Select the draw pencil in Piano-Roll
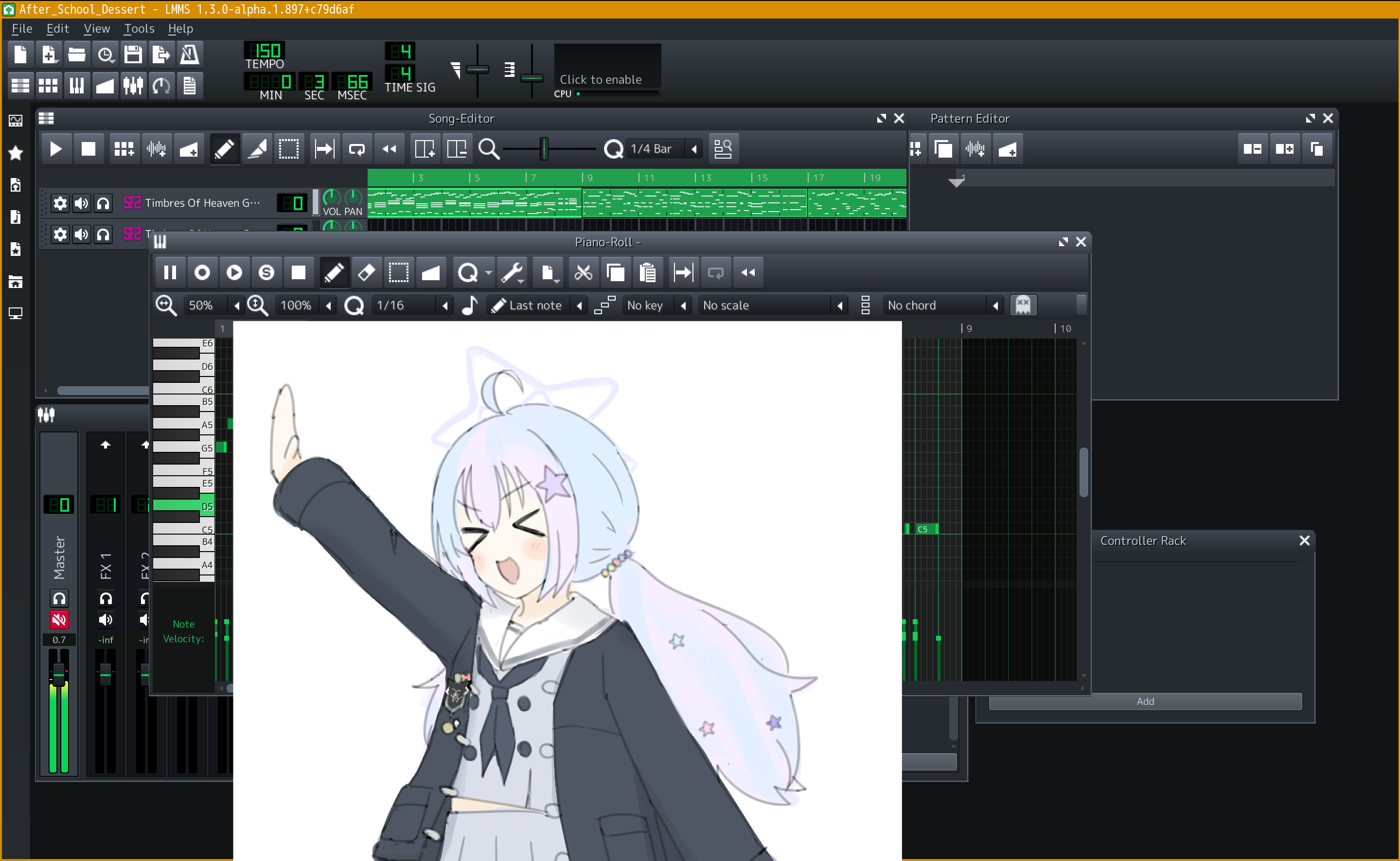This screenshot has width=1400, height=861. [334, 273]
